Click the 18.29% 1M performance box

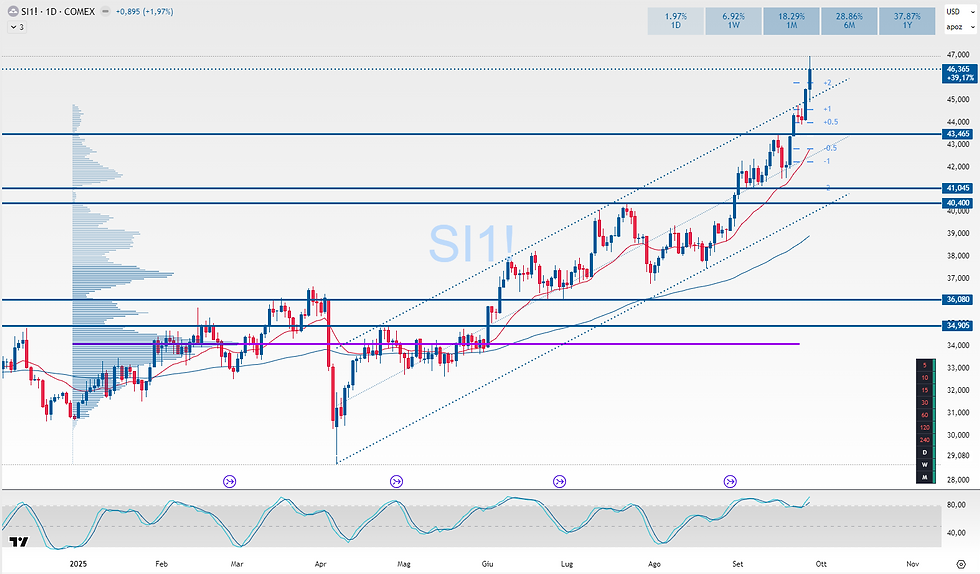[791, 21]
